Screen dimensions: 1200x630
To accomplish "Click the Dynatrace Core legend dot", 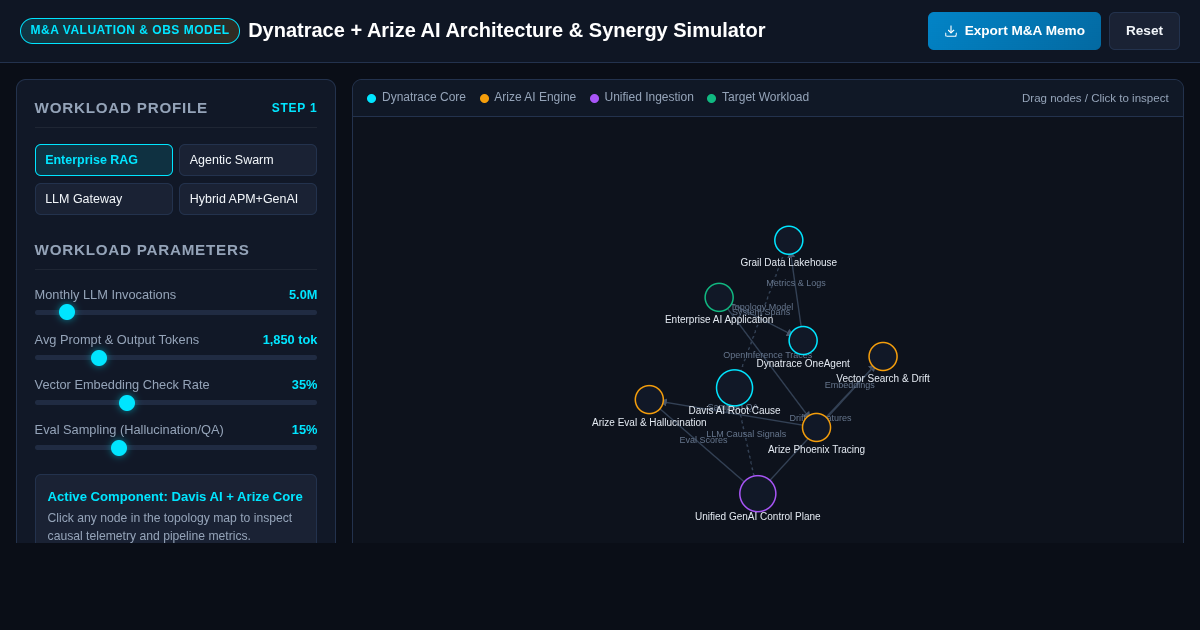I will point(372,98).
